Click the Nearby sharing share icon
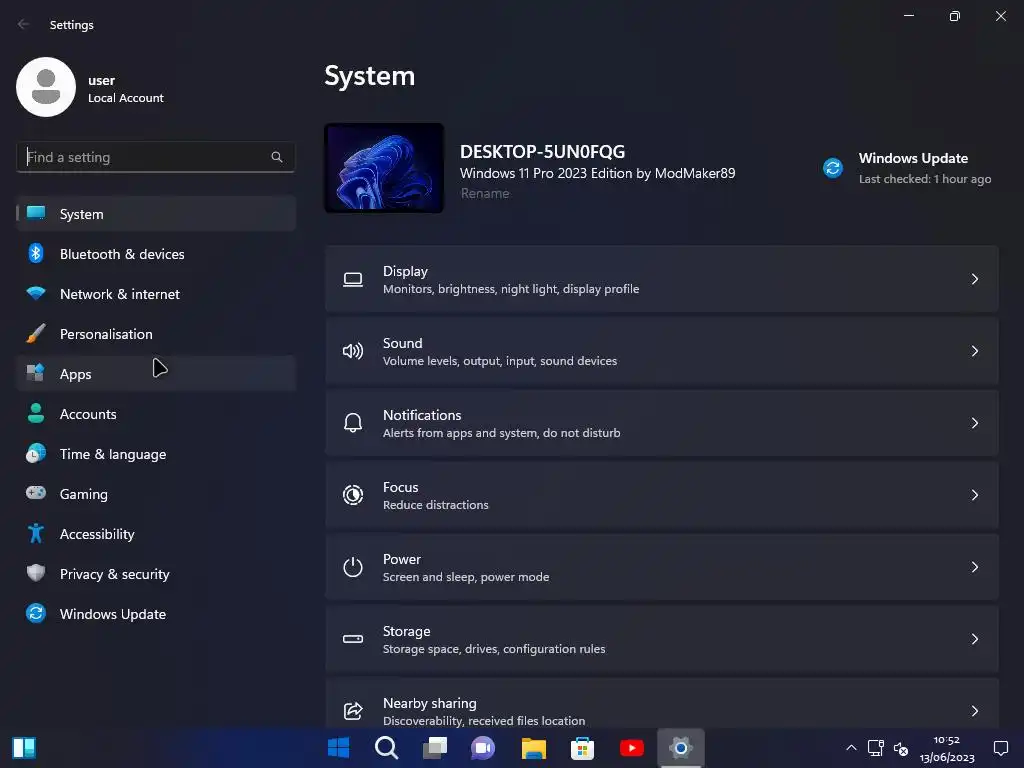Viewport: 1024px width, 768px height. (x=353, y=711)
